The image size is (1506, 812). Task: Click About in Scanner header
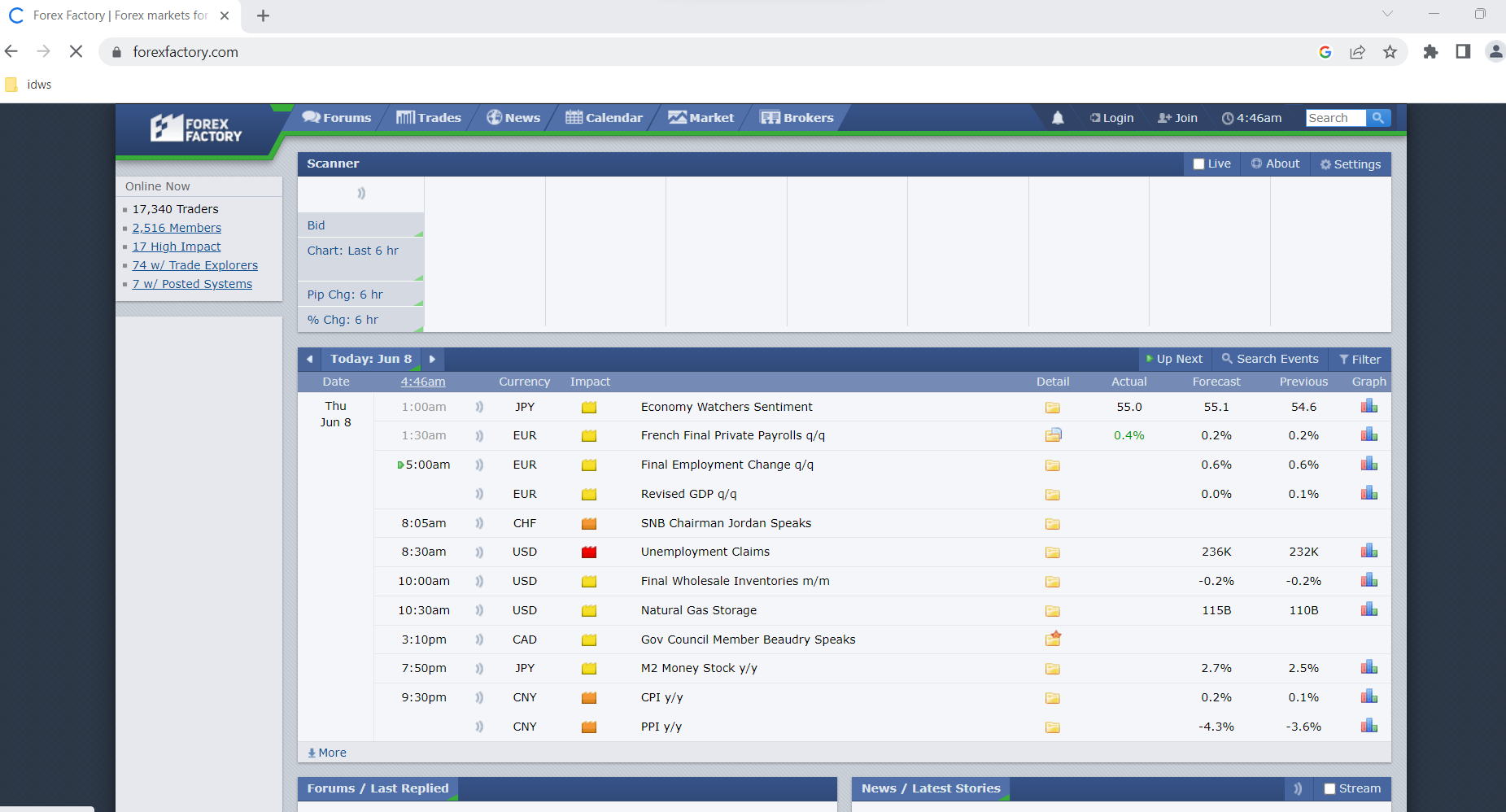point(1275,164)
